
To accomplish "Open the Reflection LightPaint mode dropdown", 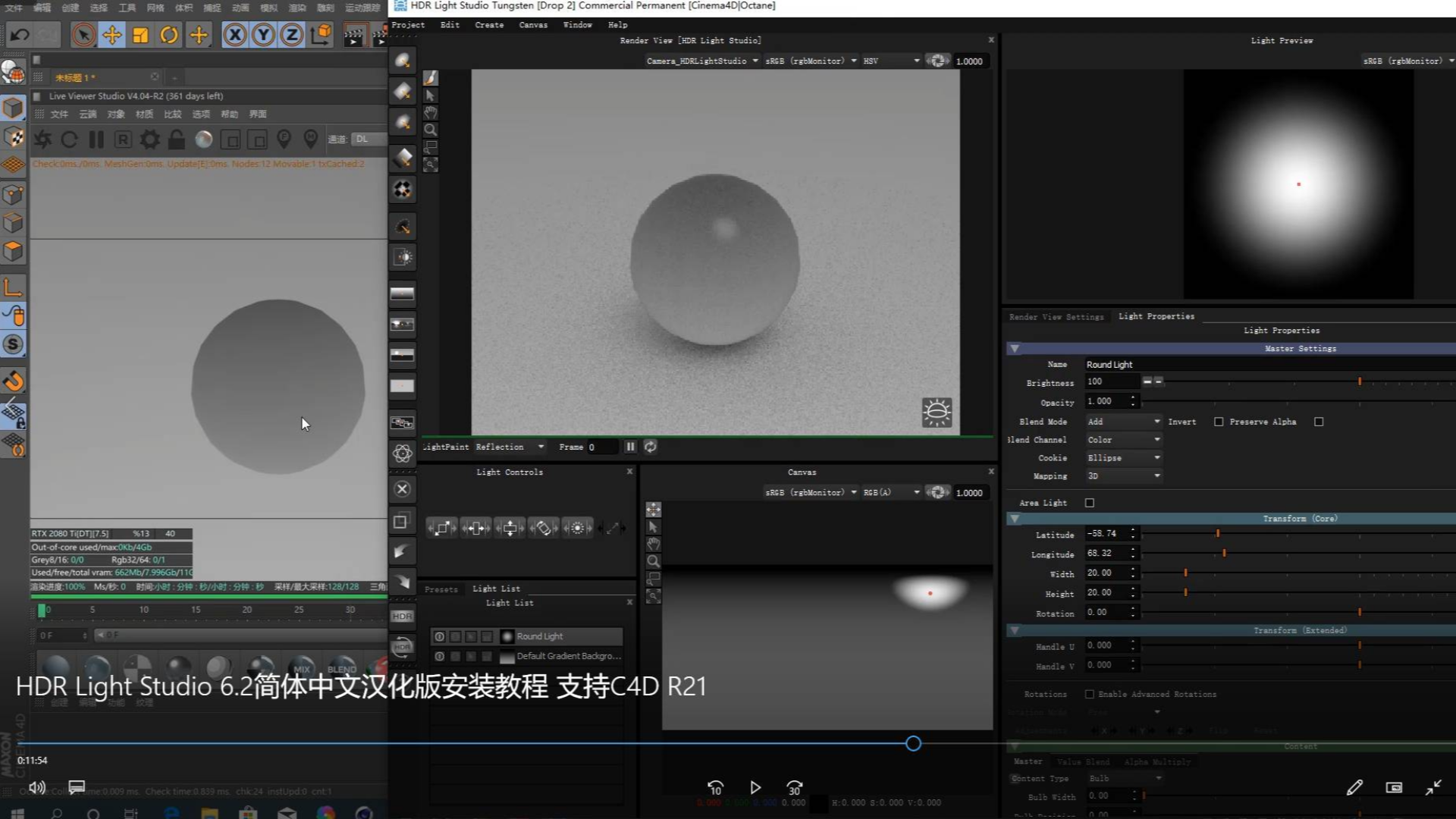I will pos(510,447).
